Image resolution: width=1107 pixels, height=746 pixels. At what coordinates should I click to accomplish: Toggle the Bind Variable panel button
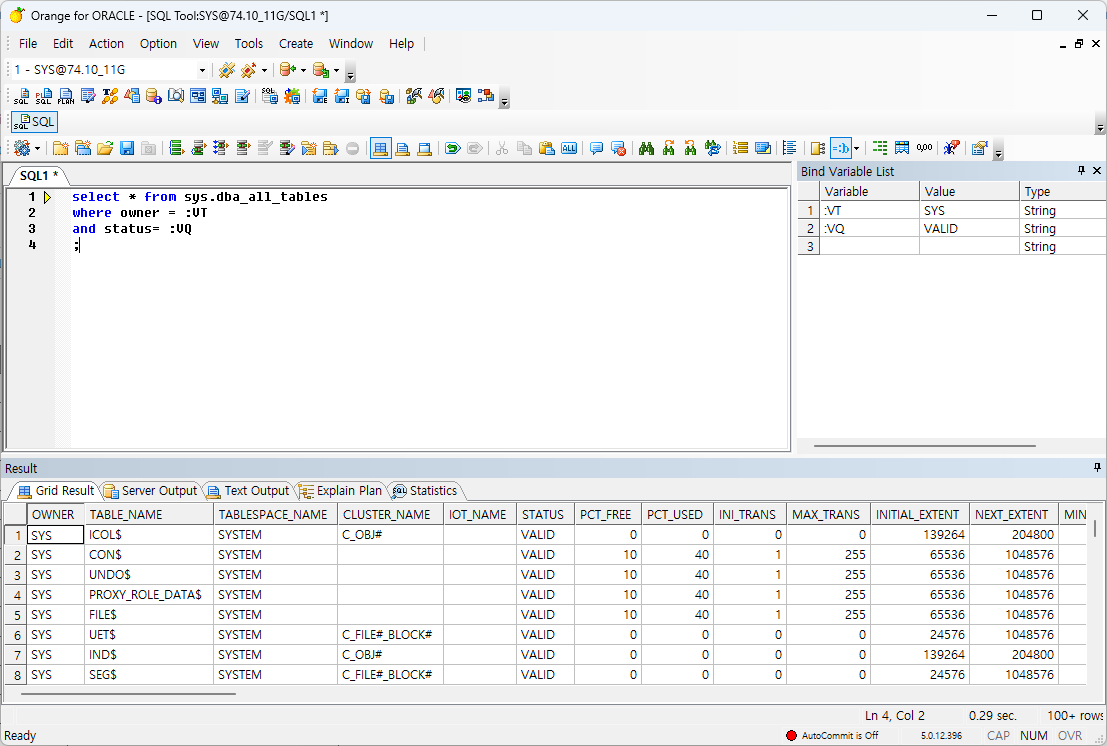pos(840,148)
